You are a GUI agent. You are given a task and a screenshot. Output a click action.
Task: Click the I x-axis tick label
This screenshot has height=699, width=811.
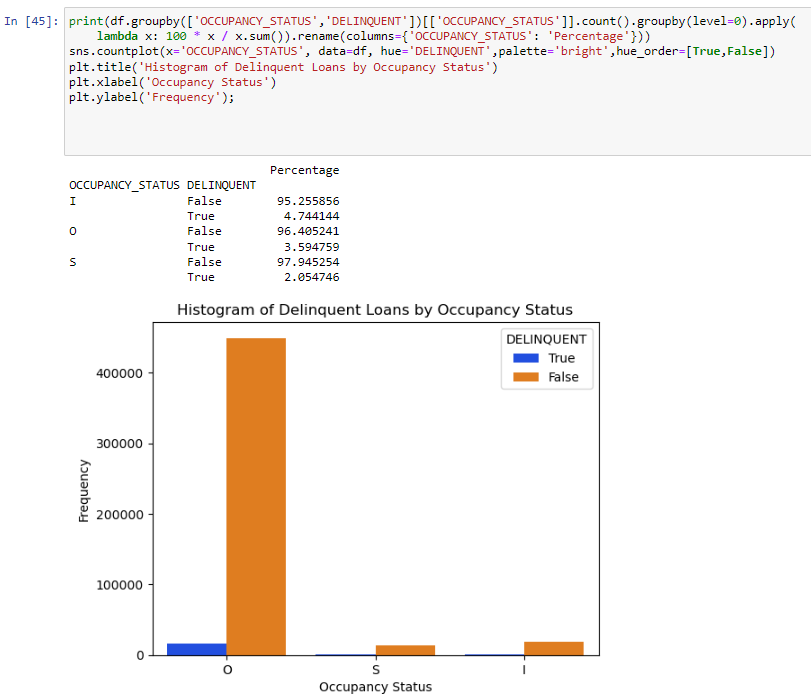pyautogui.click(x=524, y=670)
